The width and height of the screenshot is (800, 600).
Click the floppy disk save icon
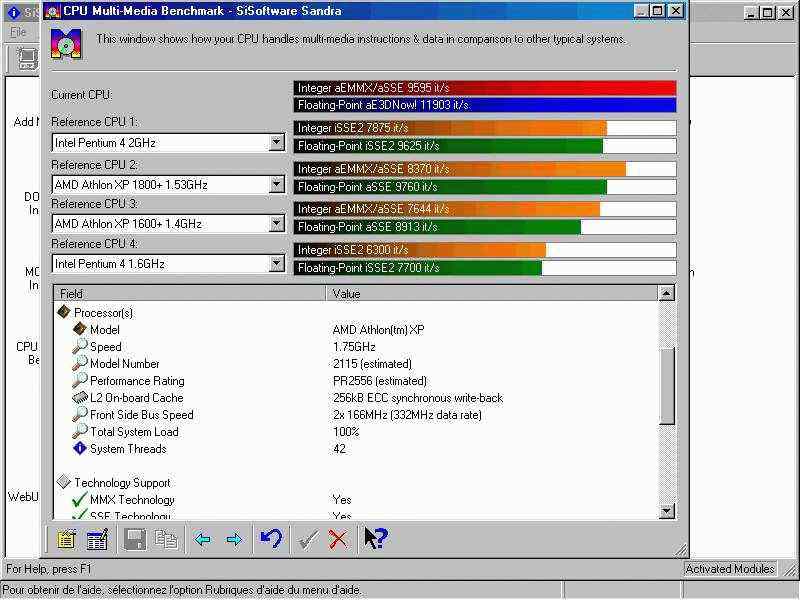coord(135,539)
